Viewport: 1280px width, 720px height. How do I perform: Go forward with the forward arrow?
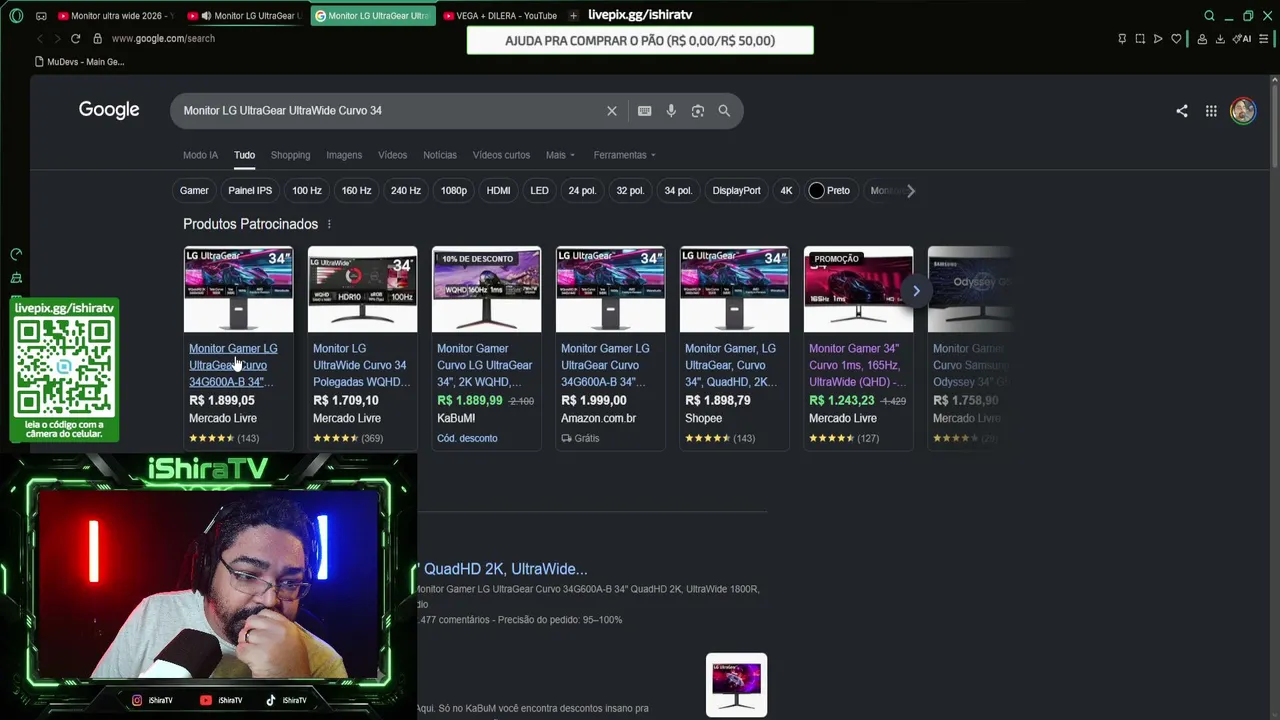click(56, 39)
